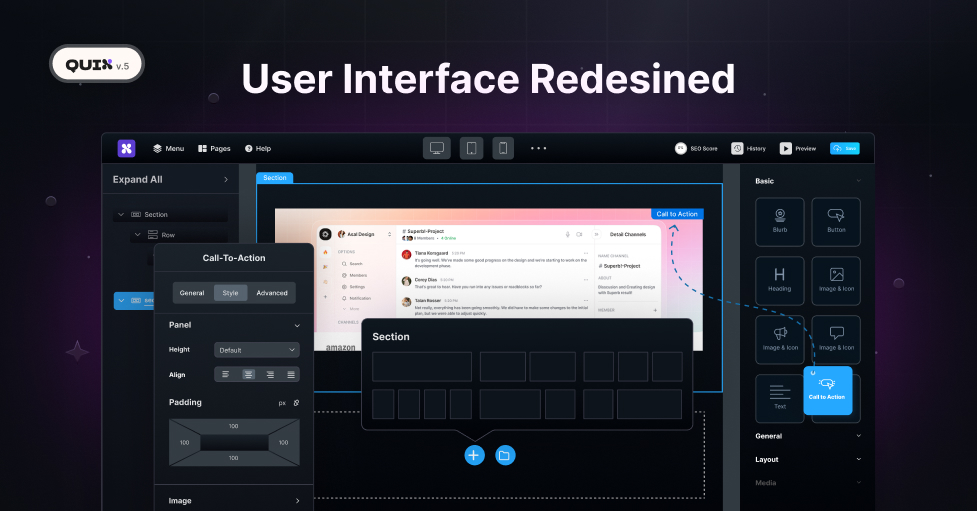Select the Image & Icon element with picture icon
This screenshot has width=977, height=511.
(x=836, y=281)
